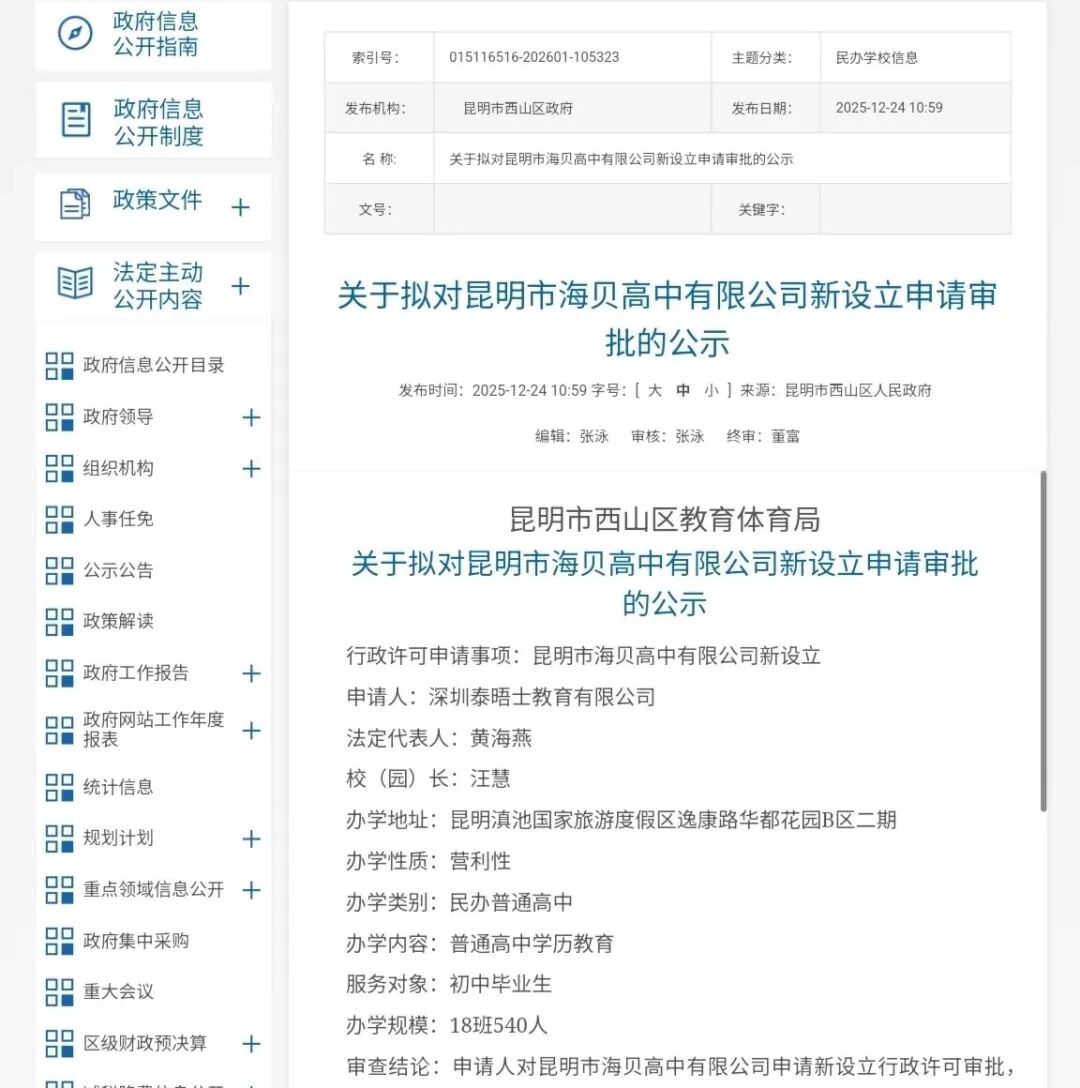Expand 政府工作报告 with the plus icon
The height and width of the screenshot is (1088, 1080).
click(x=251, y=674)
